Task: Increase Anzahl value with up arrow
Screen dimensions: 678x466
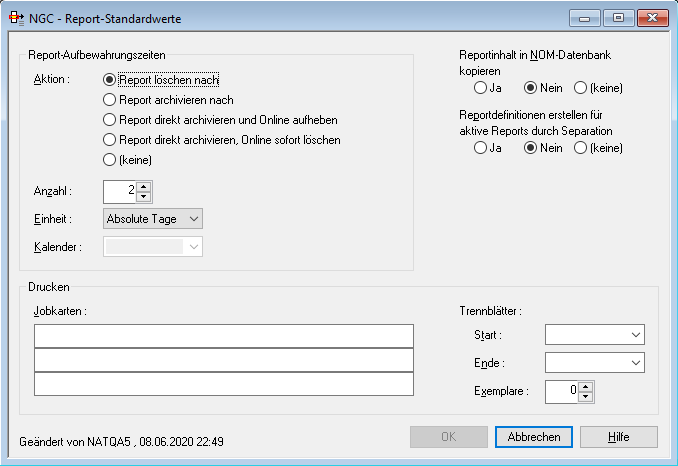Action: point(144,186)
